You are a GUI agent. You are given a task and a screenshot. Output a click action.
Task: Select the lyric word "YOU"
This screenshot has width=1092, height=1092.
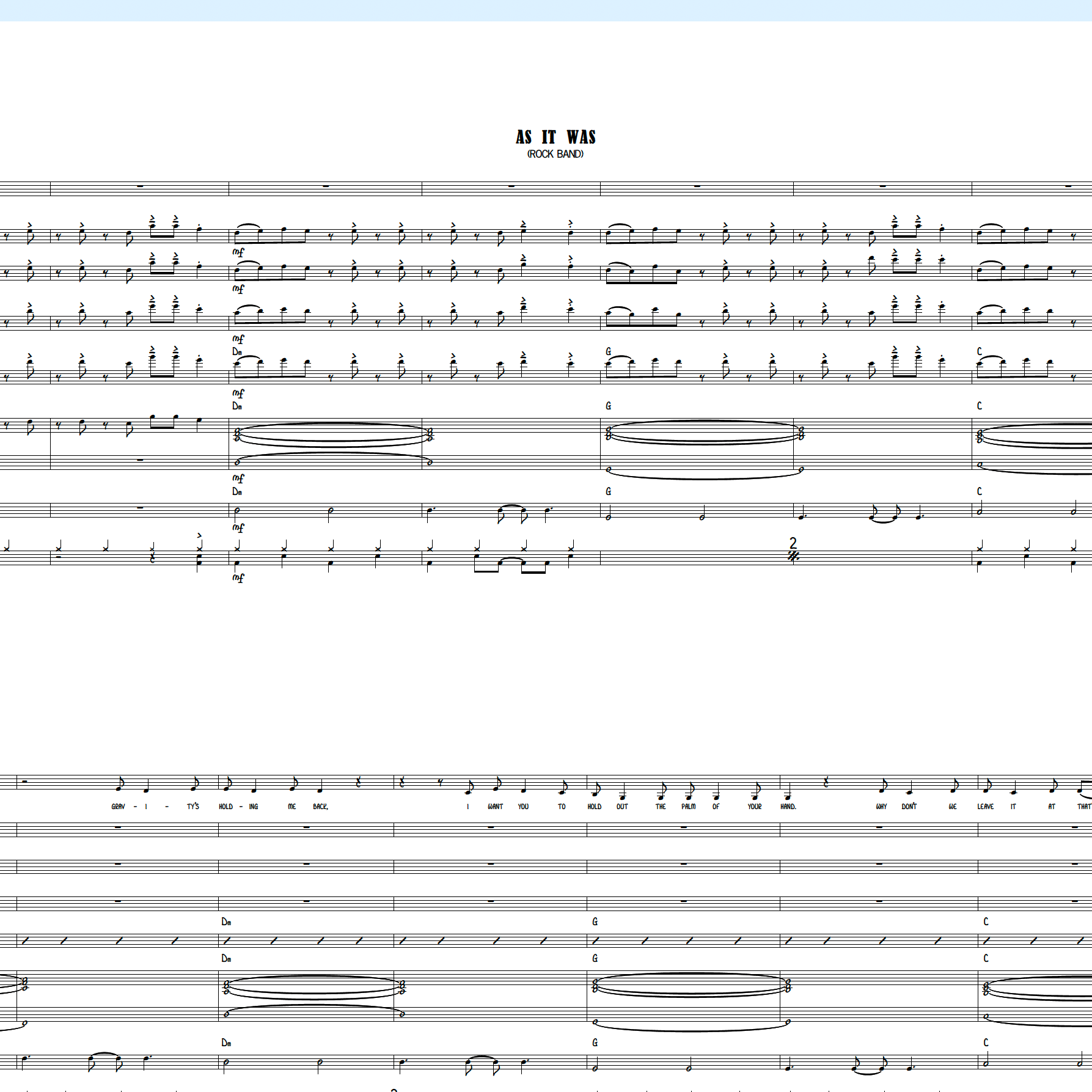tap(524, 807)
